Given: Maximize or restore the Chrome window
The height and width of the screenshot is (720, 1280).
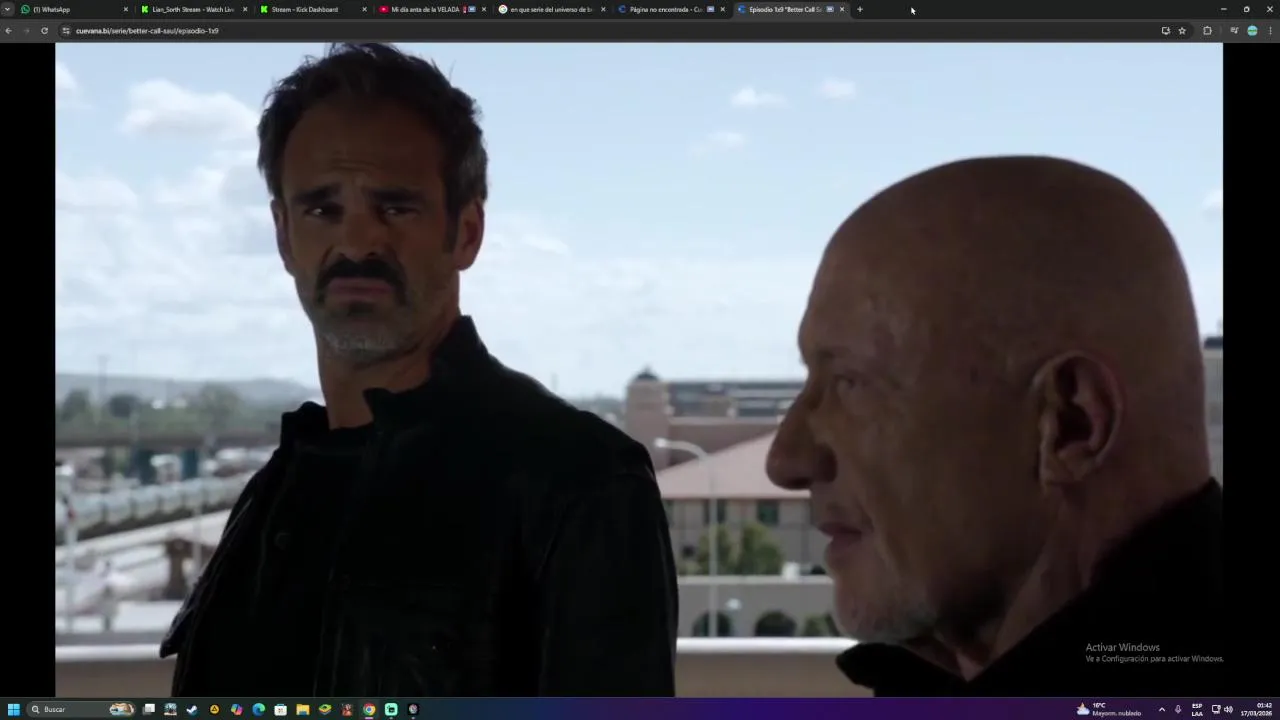Looking at the screenshot, I should coord(1246,9).
